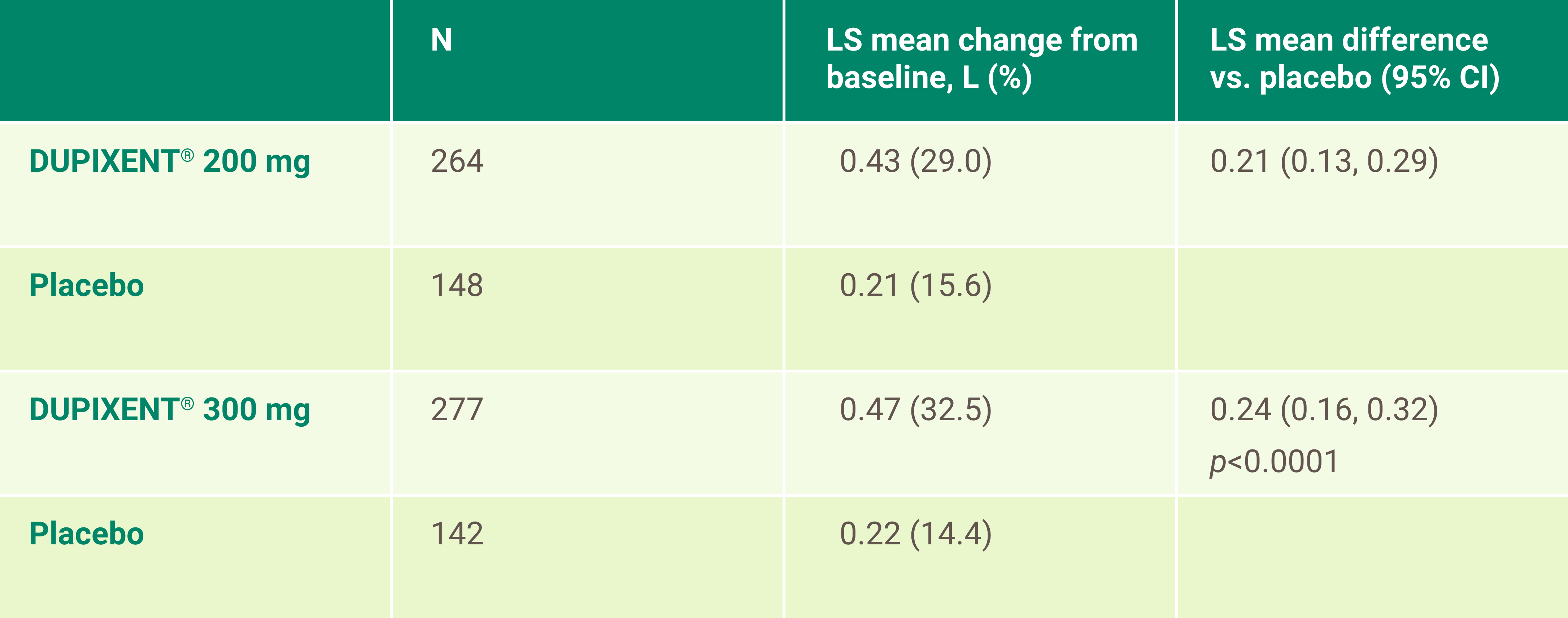Select the cell showing 264
The width and height of the screenshot is (1568, 618).
457,162
